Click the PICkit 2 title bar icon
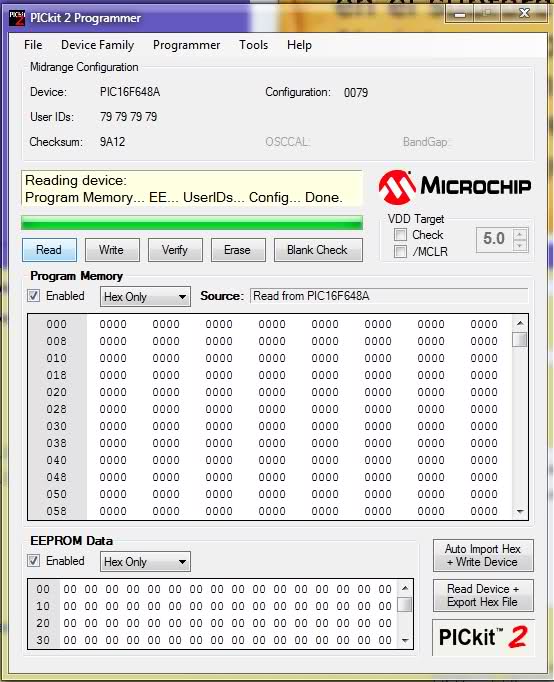554x682 pixels. (17, 18)
